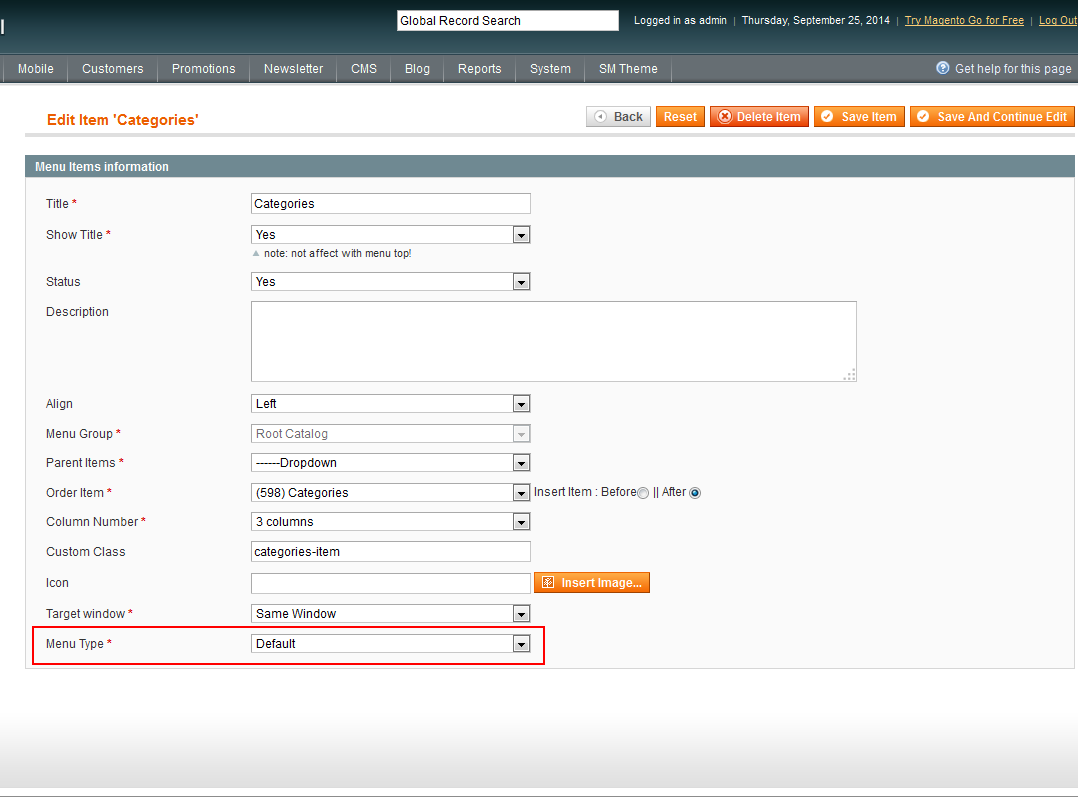The height and width of the screenshot is (797, 1078).
Task: Click the 'Logged in as admin' text
Action: coord(680,21)
